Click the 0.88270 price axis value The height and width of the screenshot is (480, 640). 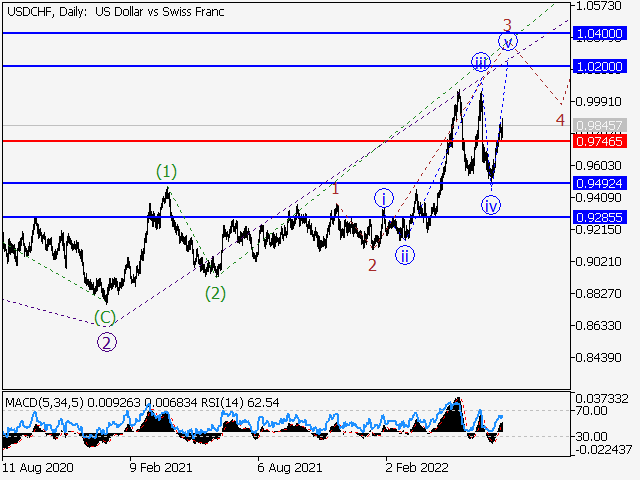click(598, 293)
